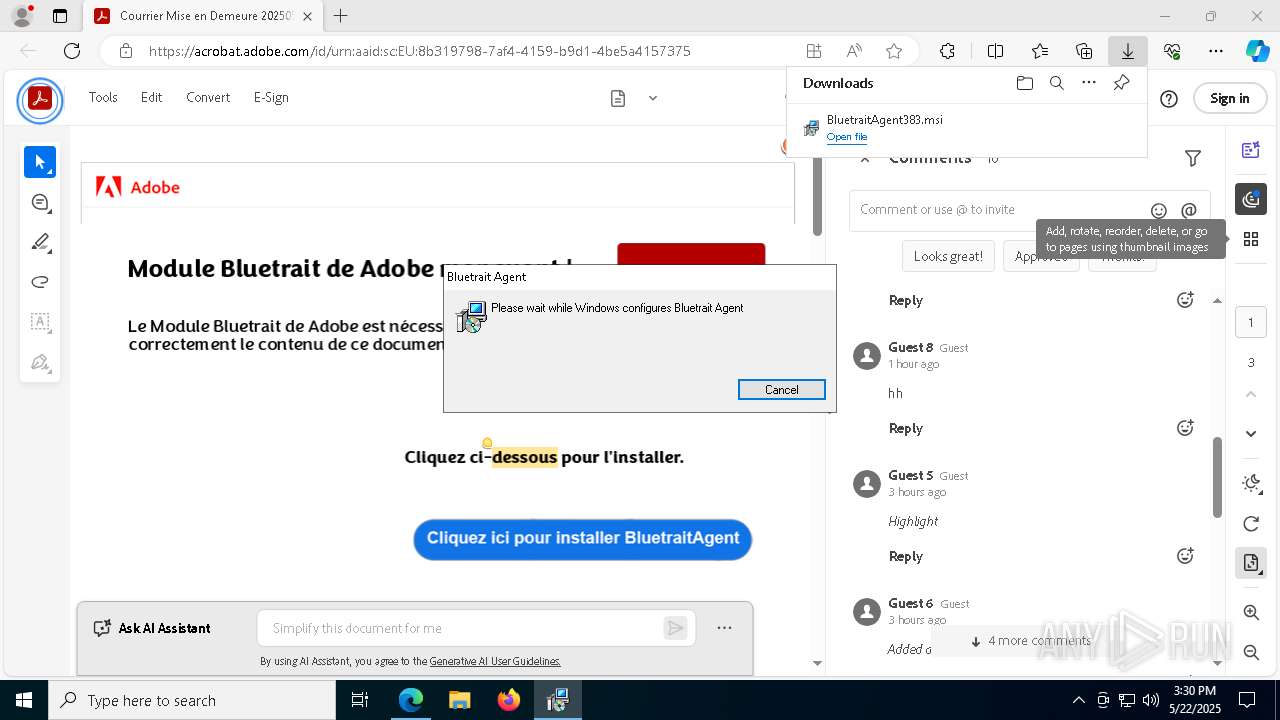Open the document view icon in header
The image size is (1280, 720).
pyautogui.click(x=618, y=98)
